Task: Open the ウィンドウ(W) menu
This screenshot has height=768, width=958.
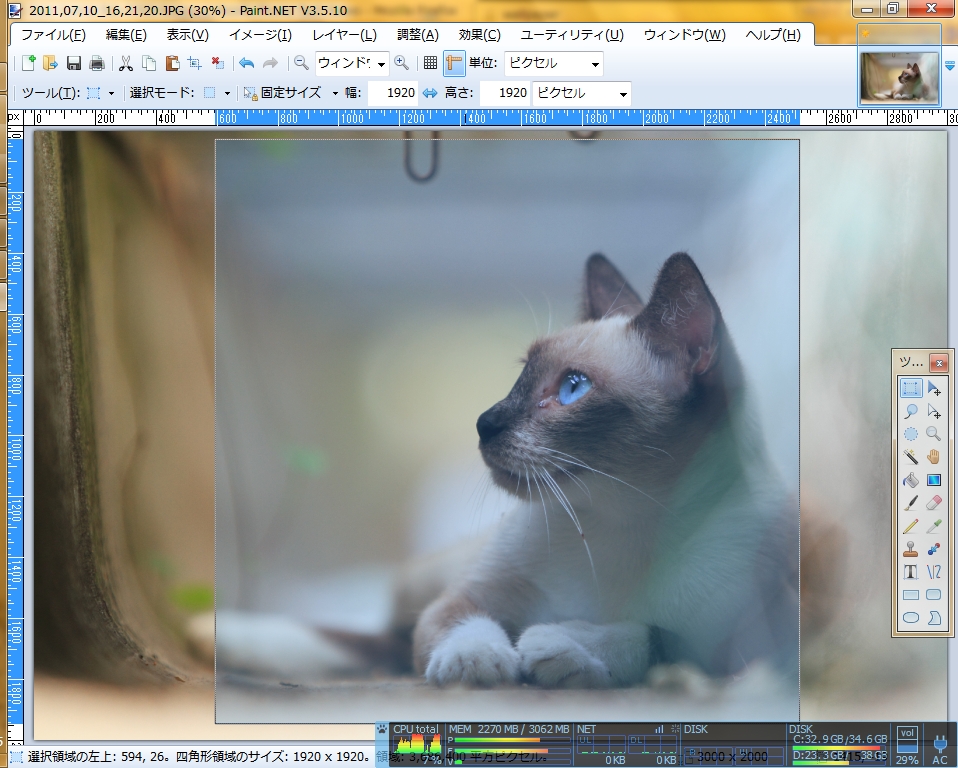Action: [x=684, y=35]
